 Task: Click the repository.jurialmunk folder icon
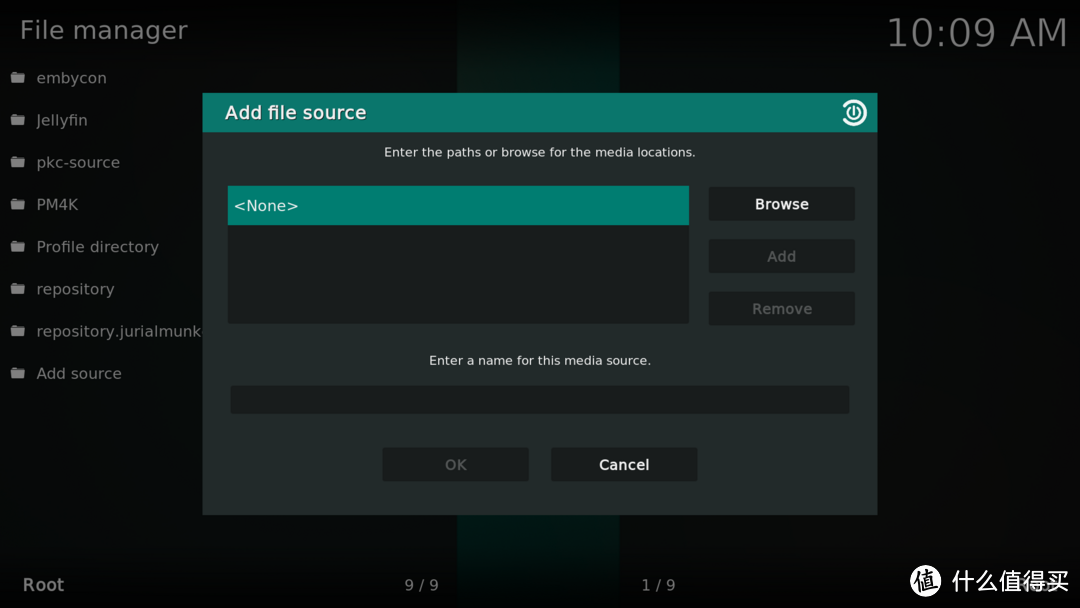[18, 331]
